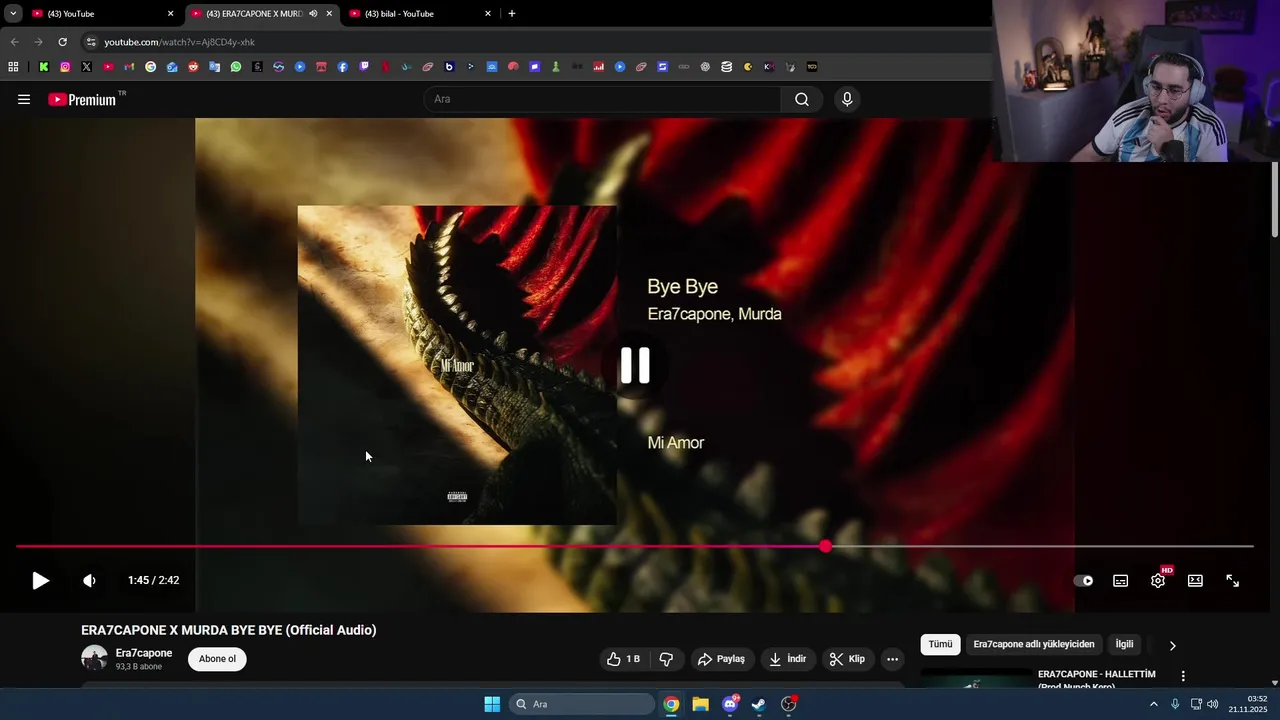Turn on subtitles captions

click(1121, 580)
